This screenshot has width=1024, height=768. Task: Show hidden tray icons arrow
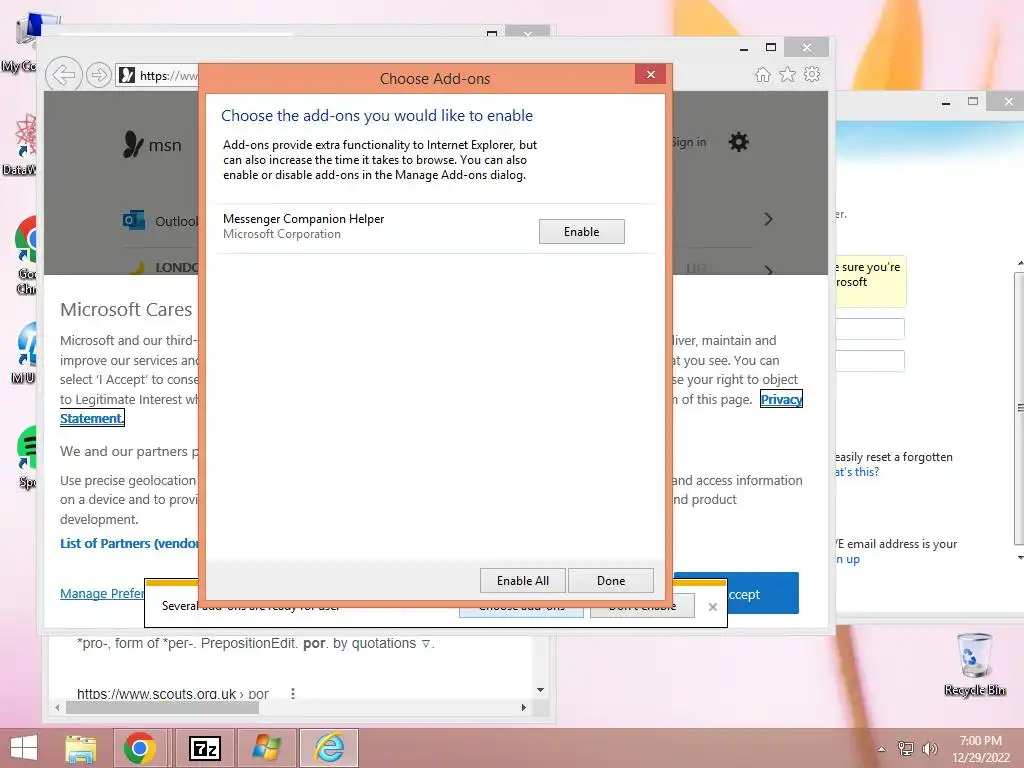881,749
